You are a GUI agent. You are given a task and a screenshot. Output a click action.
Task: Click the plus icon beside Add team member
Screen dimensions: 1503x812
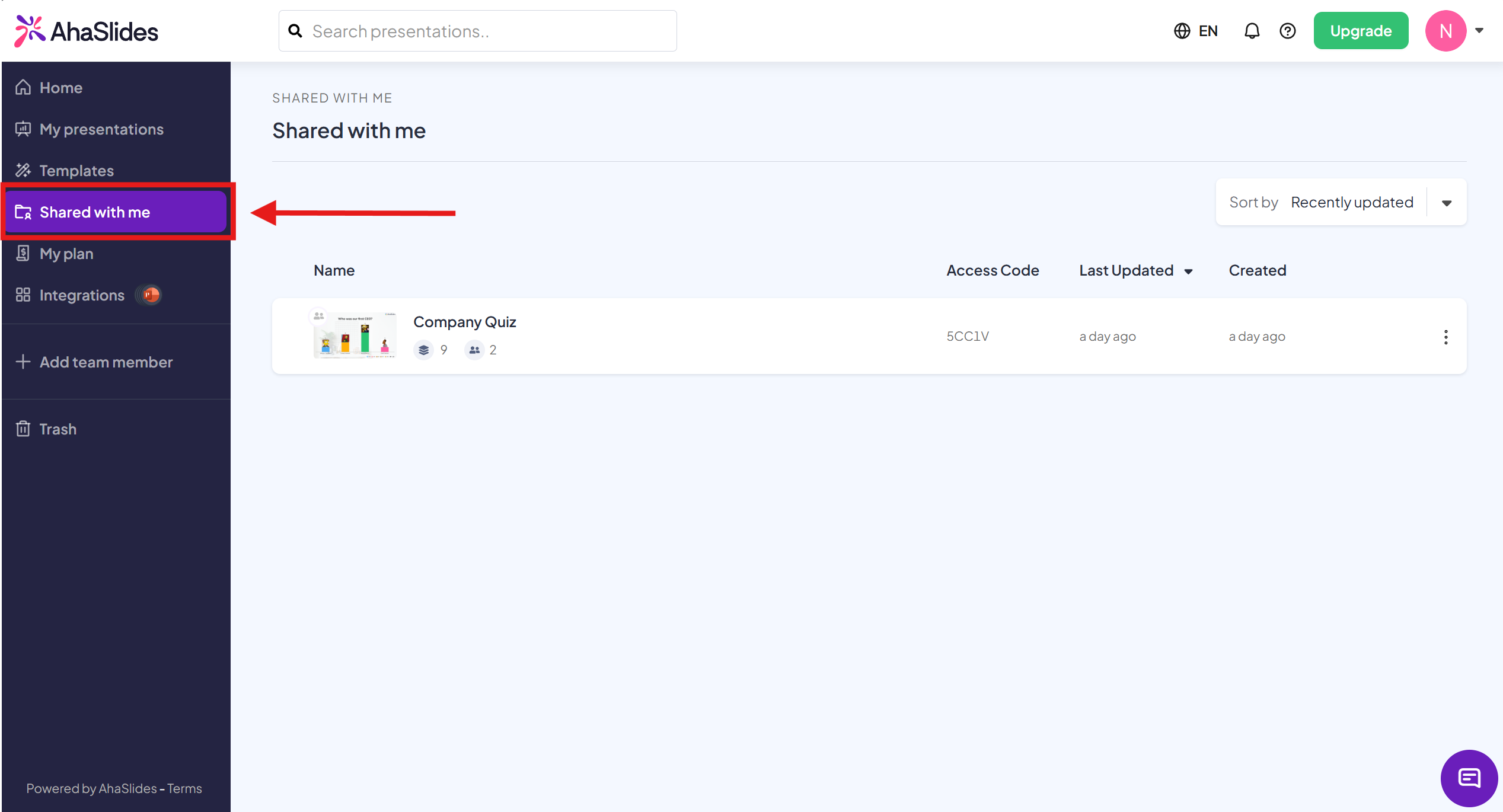(23, 362)
